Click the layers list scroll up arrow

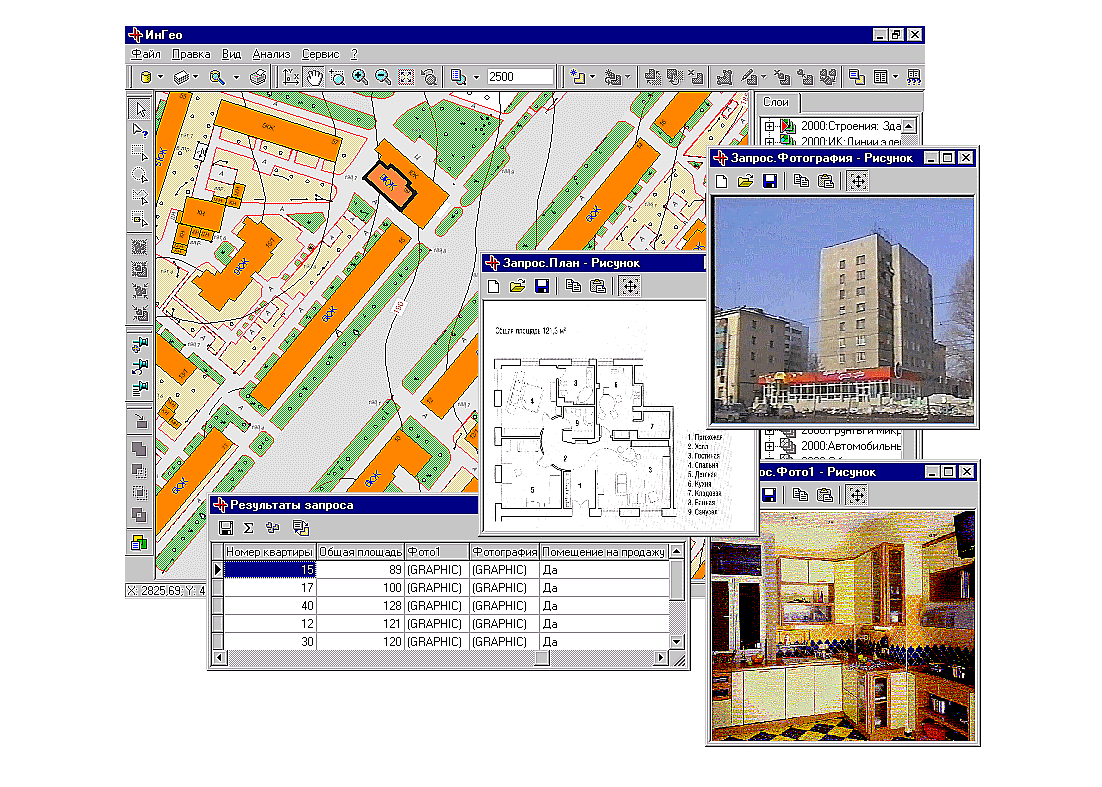point(909,126)
